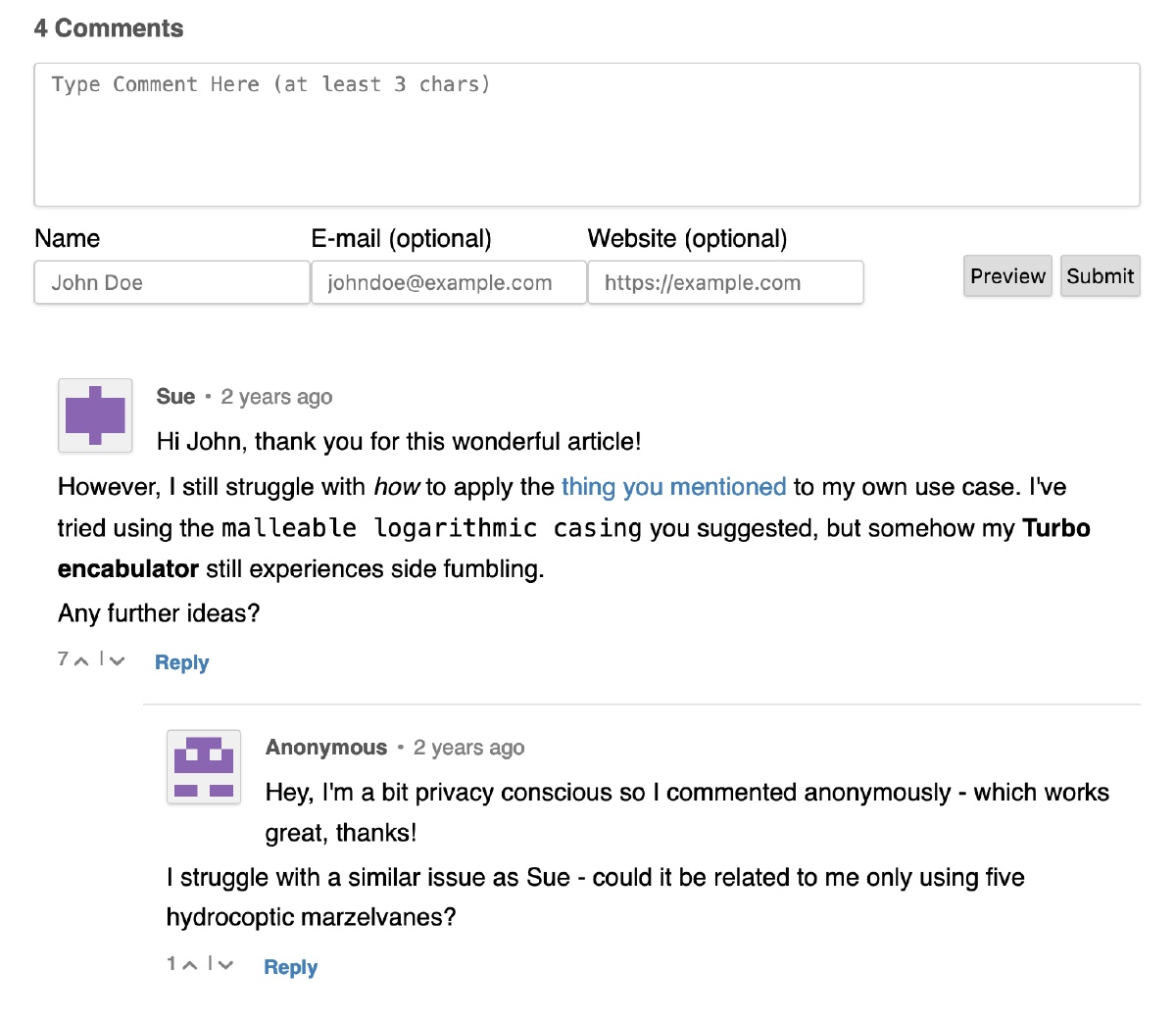
Task: Click the Anonymous user's avatar icon
Action: point(204,767)
